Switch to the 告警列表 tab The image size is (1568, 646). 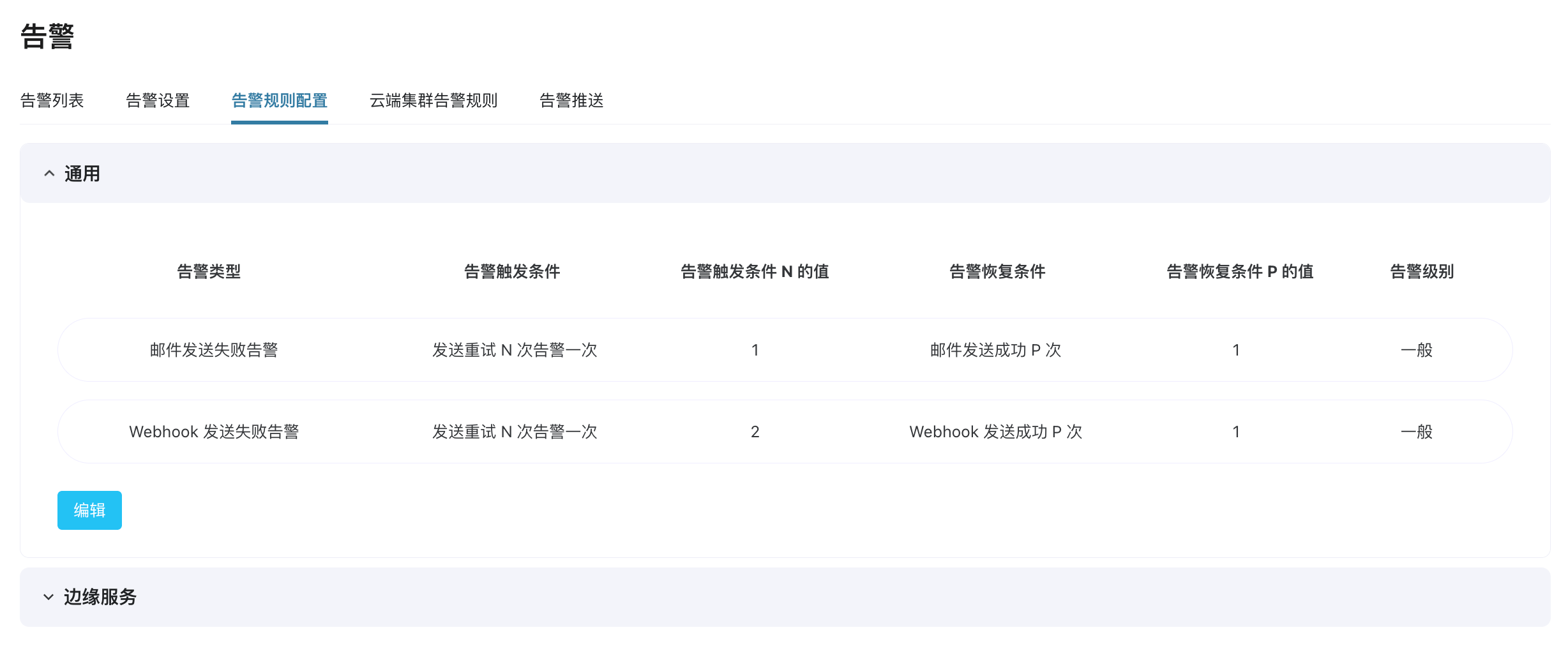click(52, 101)
